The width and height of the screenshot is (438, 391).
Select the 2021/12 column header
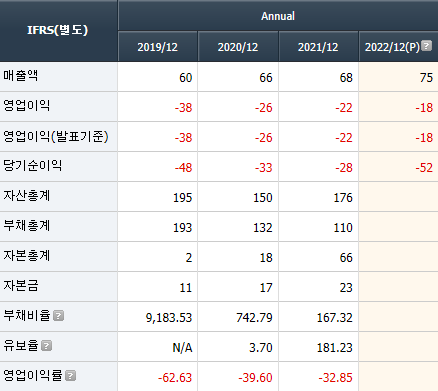click(x=318, y=47)
